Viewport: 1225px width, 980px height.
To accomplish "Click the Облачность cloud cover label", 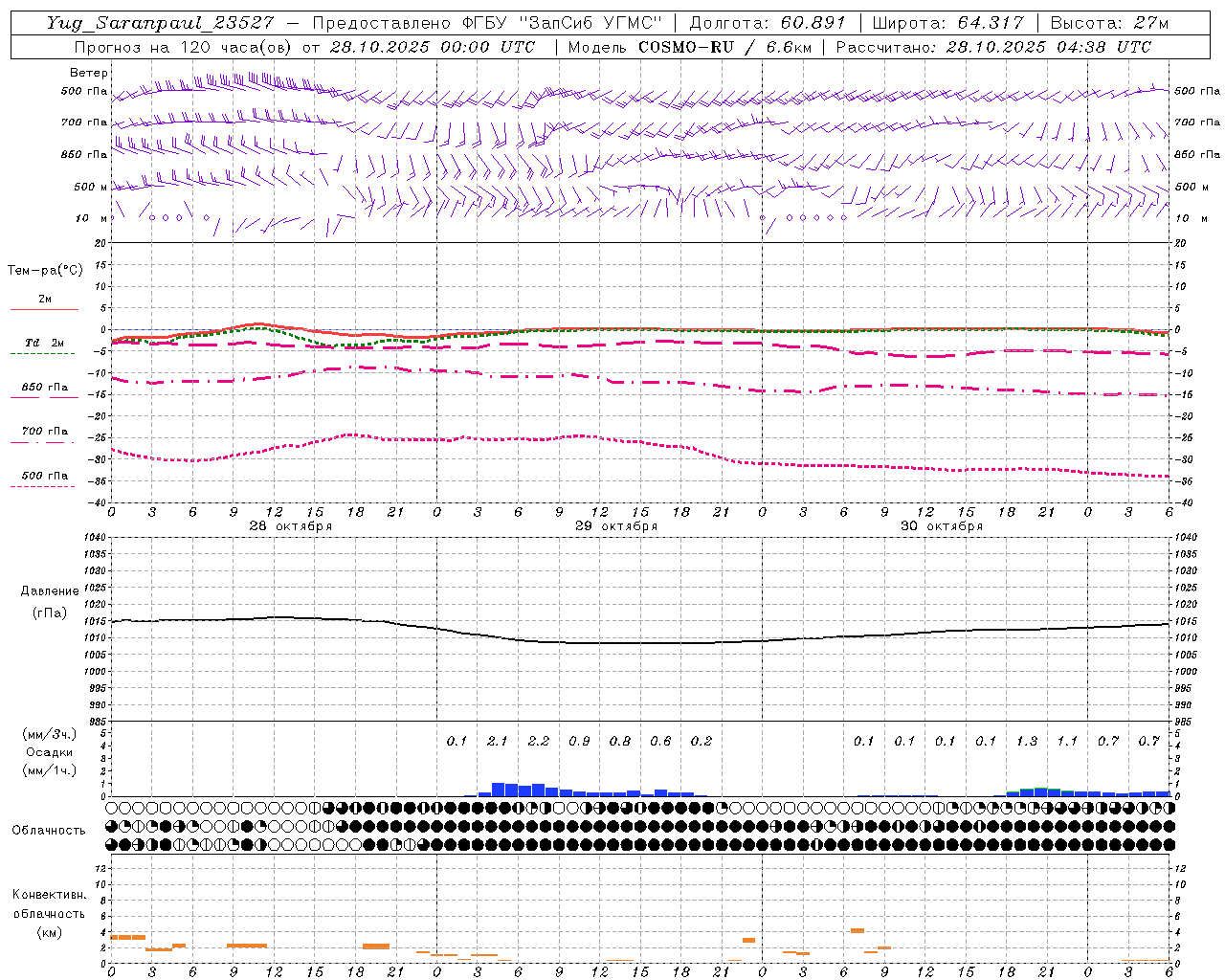I will (49, 831).
